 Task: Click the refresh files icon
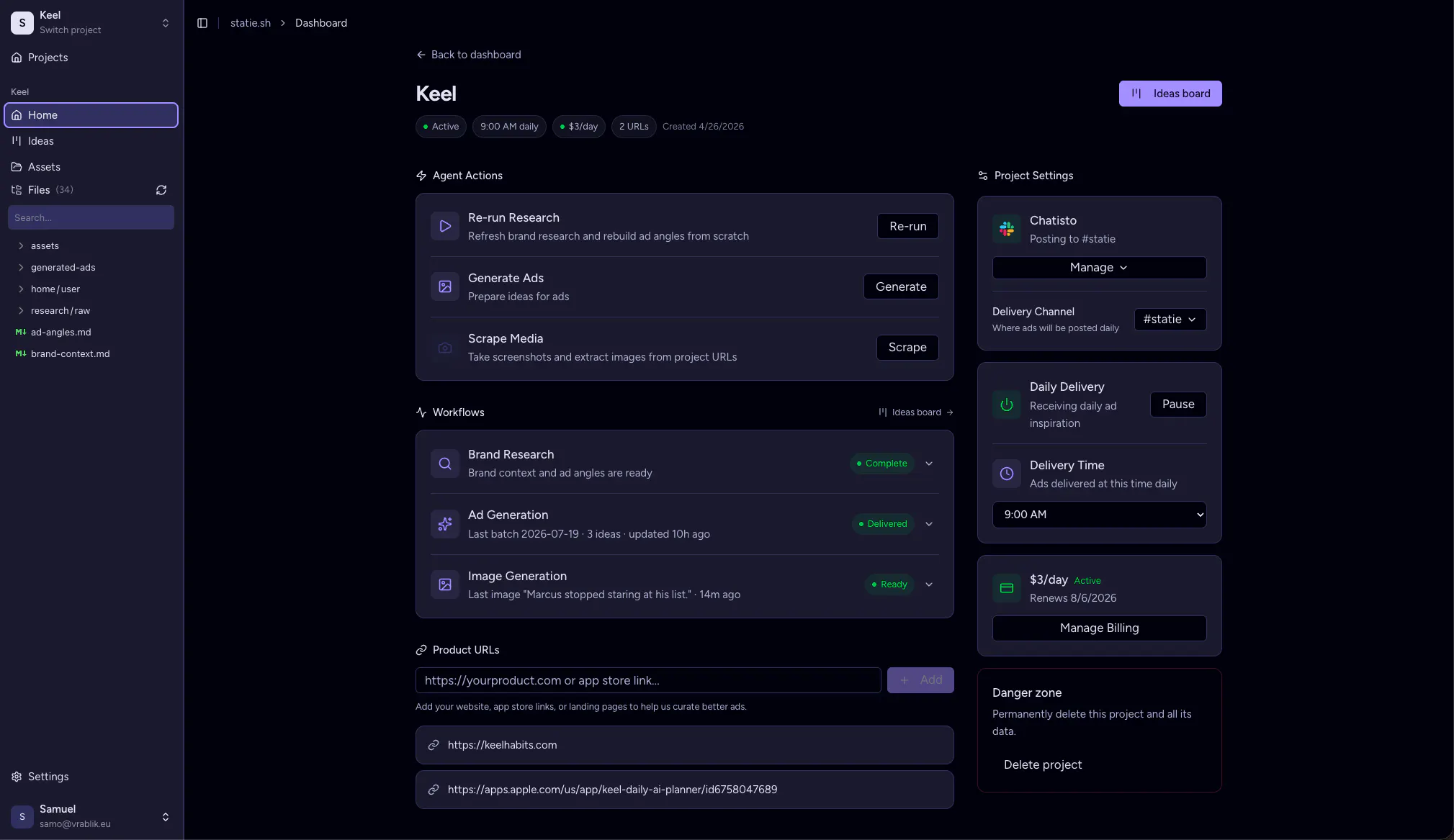tap(161, 190)
